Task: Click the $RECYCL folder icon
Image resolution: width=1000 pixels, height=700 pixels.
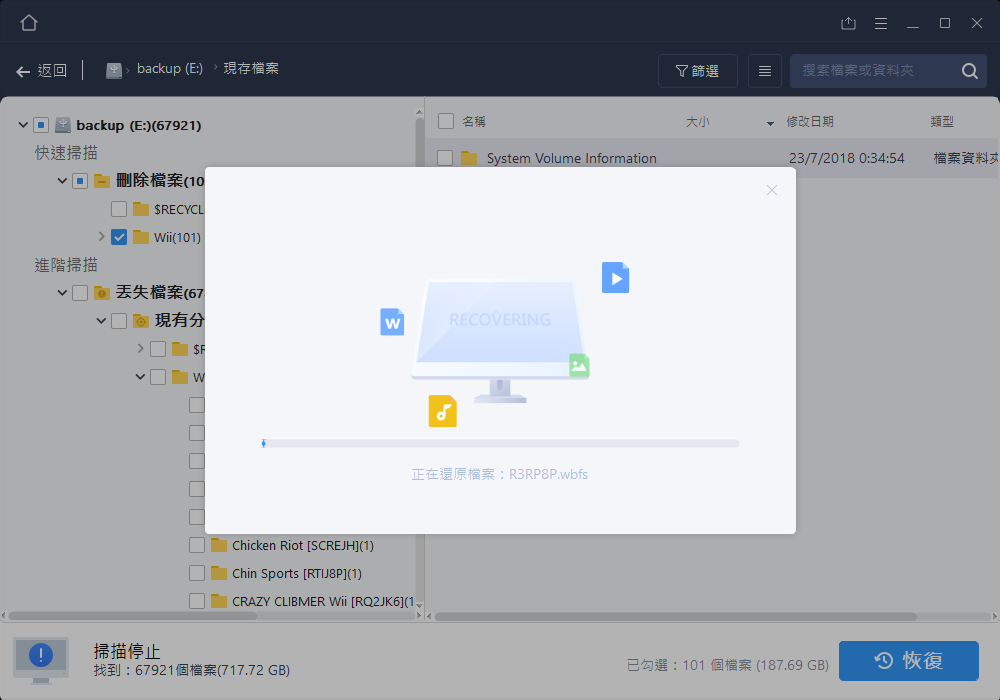Action: [x=141, y=209]
